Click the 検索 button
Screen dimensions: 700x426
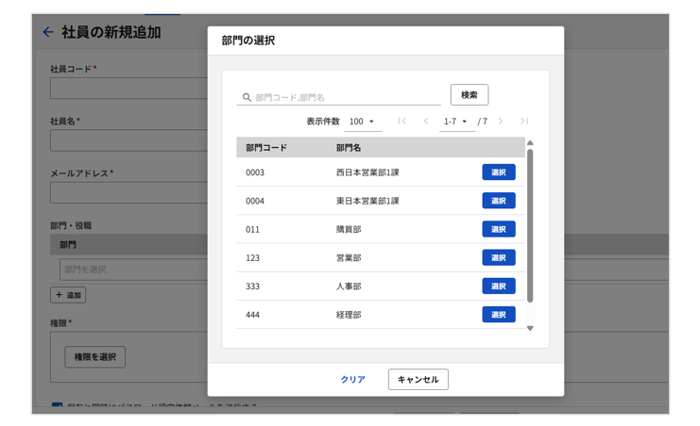(x=469, y=95)
